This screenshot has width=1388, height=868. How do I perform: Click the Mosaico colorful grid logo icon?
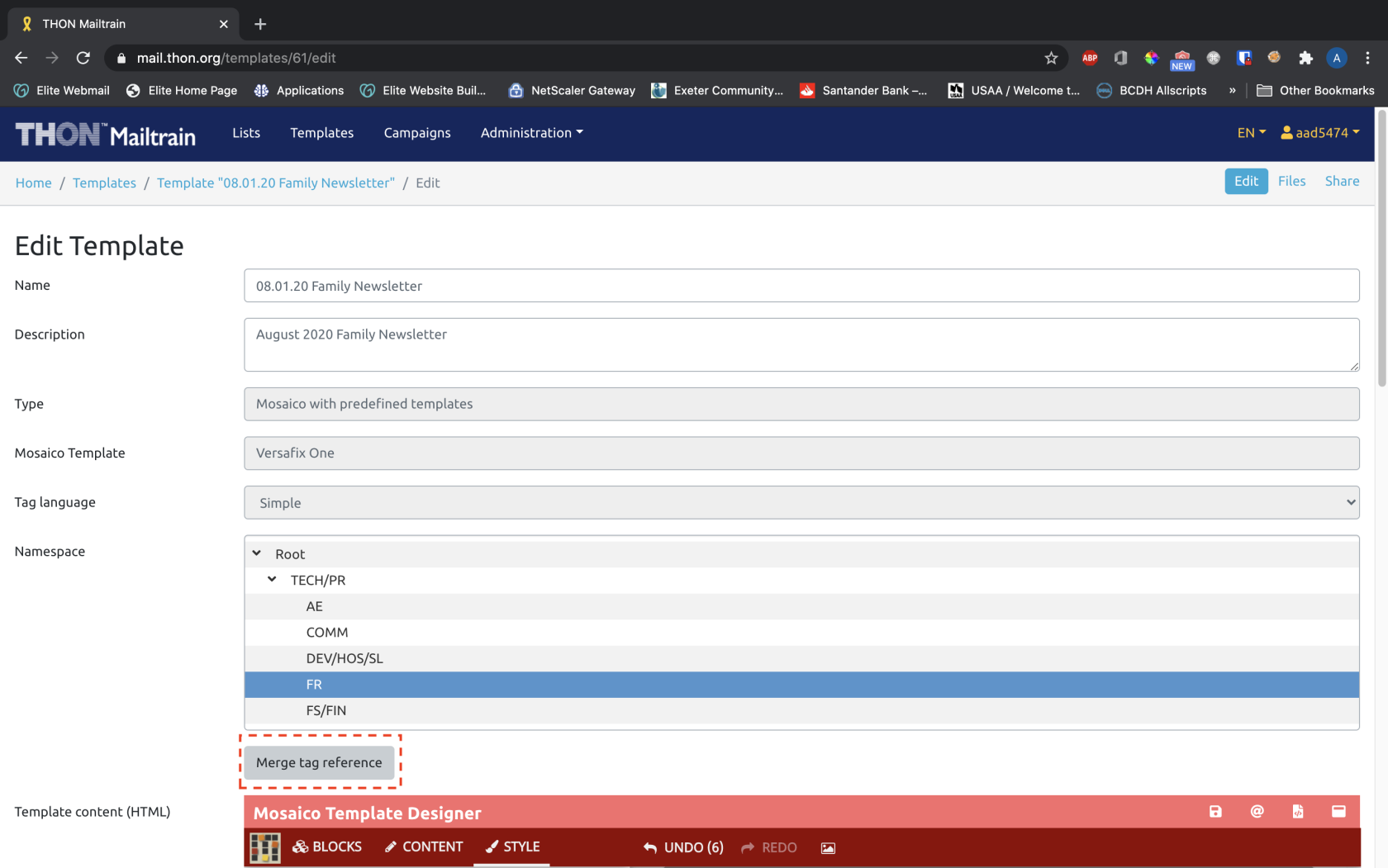pyautogui.click(x=265, y=847)
